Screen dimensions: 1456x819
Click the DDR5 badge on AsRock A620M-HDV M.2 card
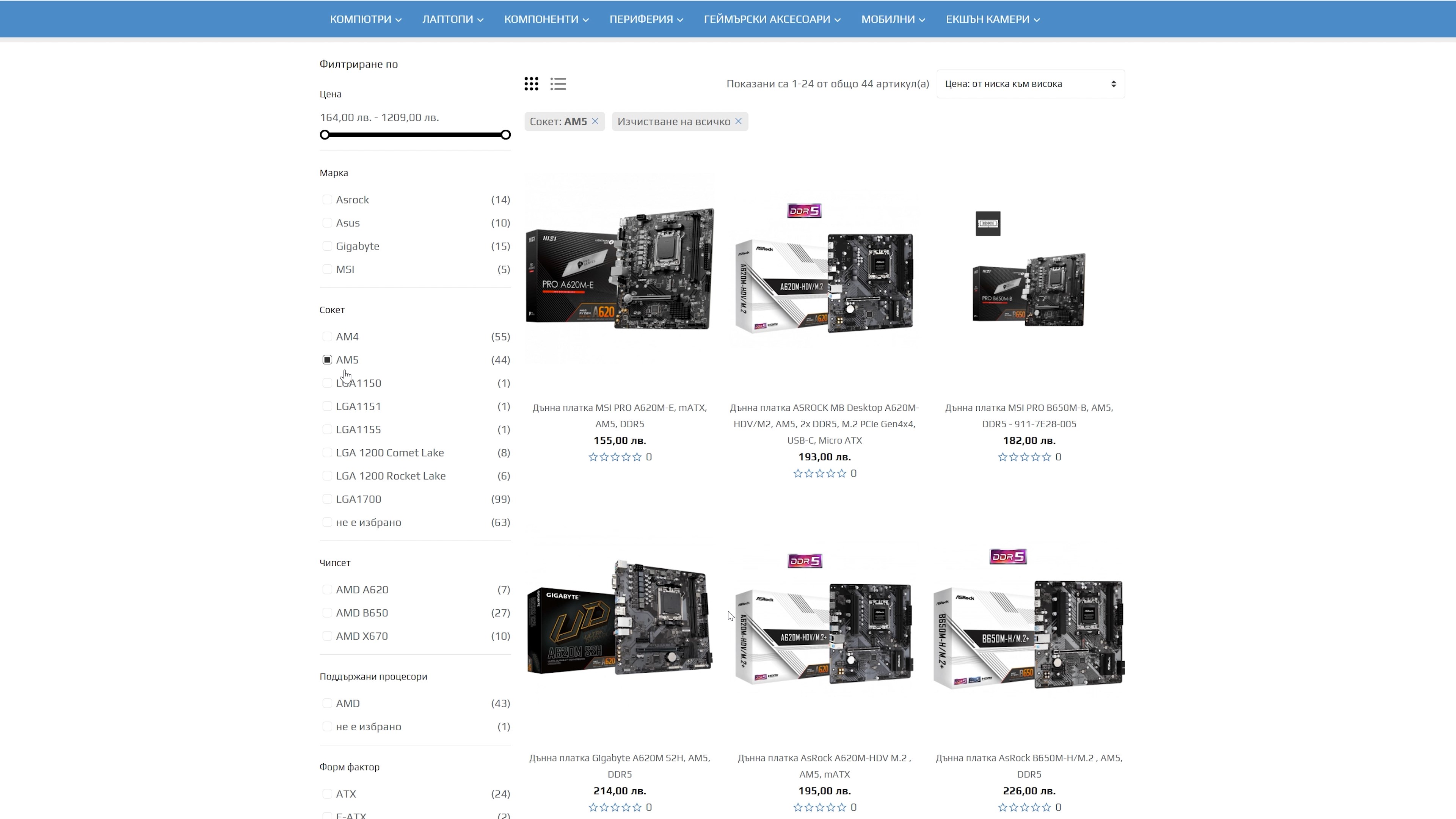point(805,561)
